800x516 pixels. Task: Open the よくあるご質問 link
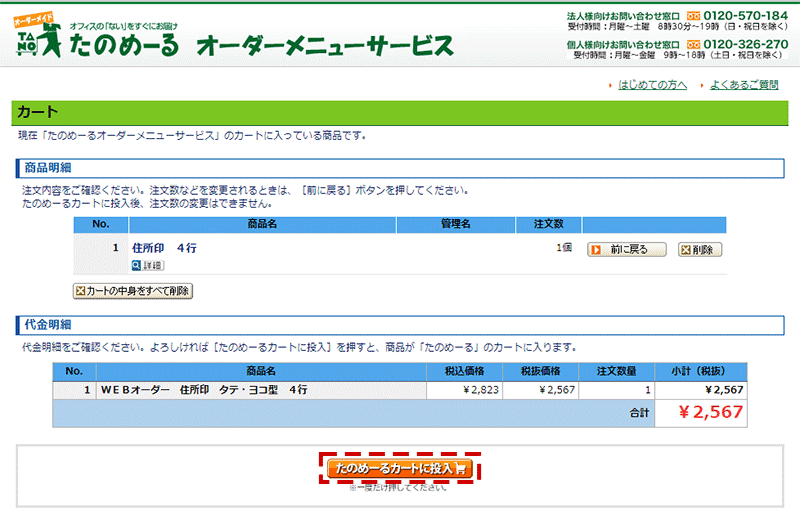pyautogui.click(x=744, y=85)
